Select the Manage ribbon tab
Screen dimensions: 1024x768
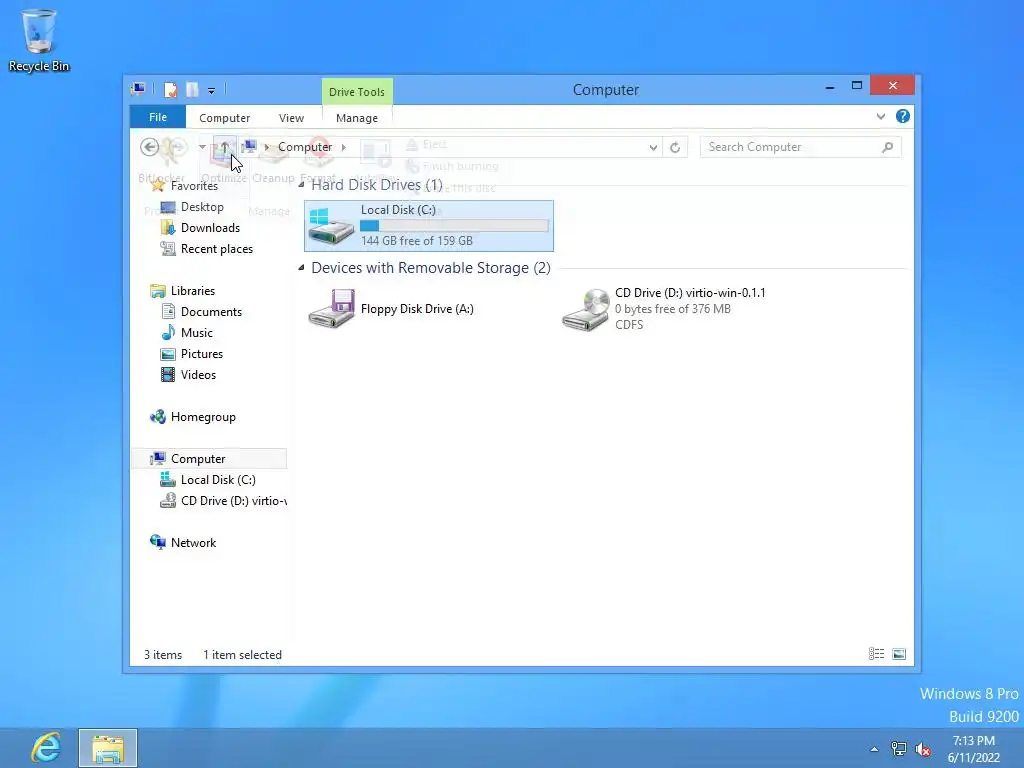tap(357, 118)
